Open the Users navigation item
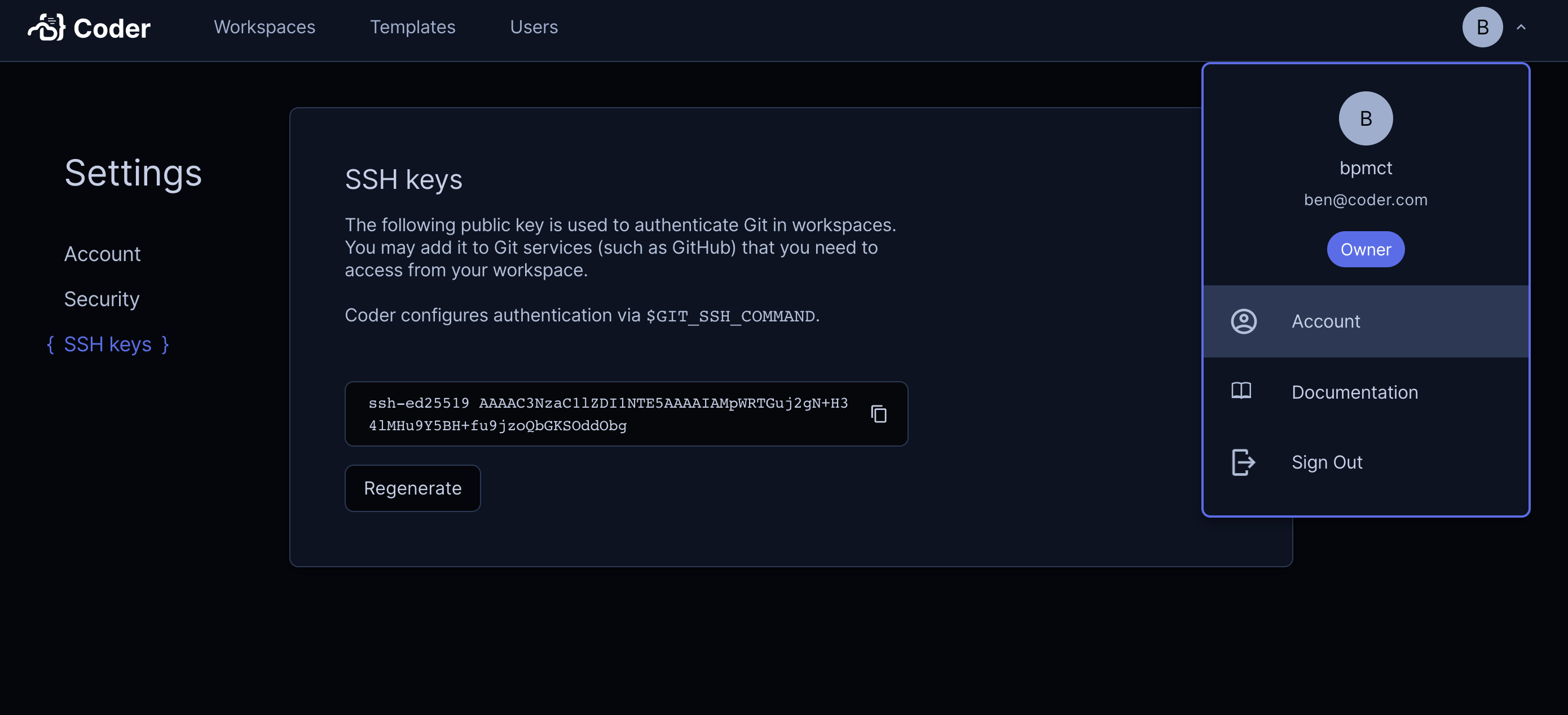 [534, 27]
